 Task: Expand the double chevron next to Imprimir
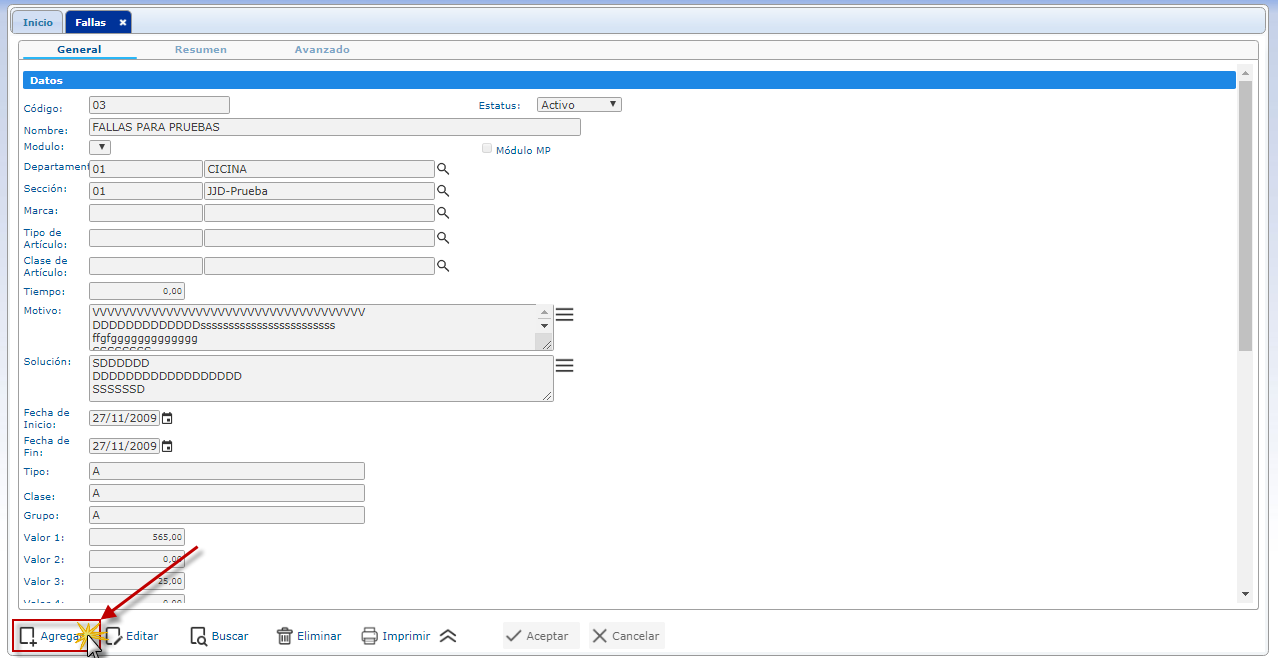point(448,636)
